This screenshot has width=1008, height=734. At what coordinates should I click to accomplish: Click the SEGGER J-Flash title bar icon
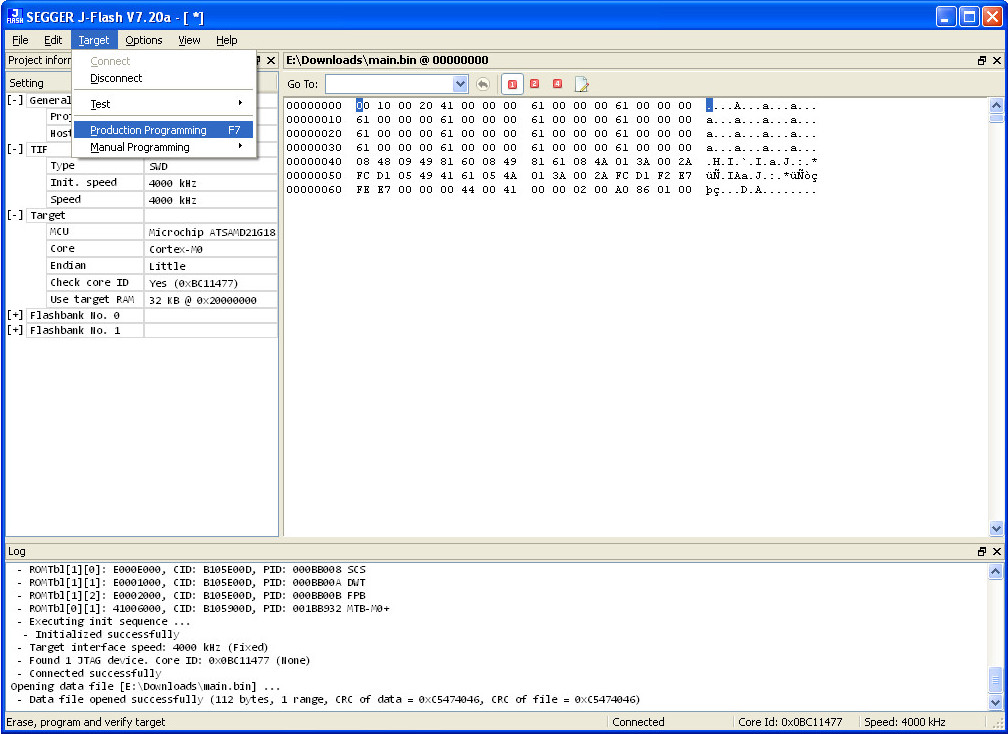tap(15, 16)
